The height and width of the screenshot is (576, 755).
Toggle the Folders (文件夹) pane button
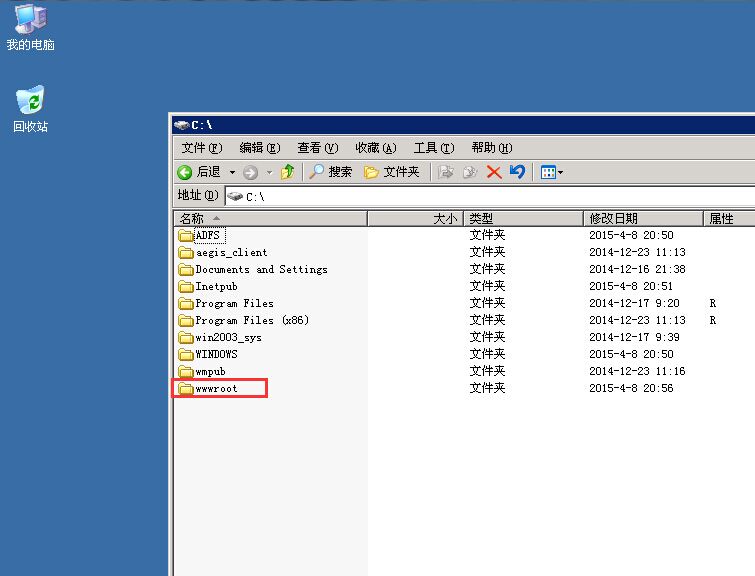click(x=391, y=172)
